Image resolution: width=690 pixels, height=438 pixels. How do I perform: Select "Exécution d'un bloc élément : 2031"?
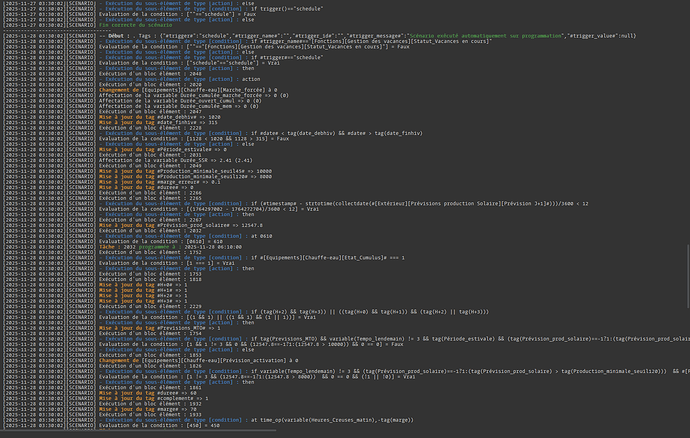coord(150,155)
